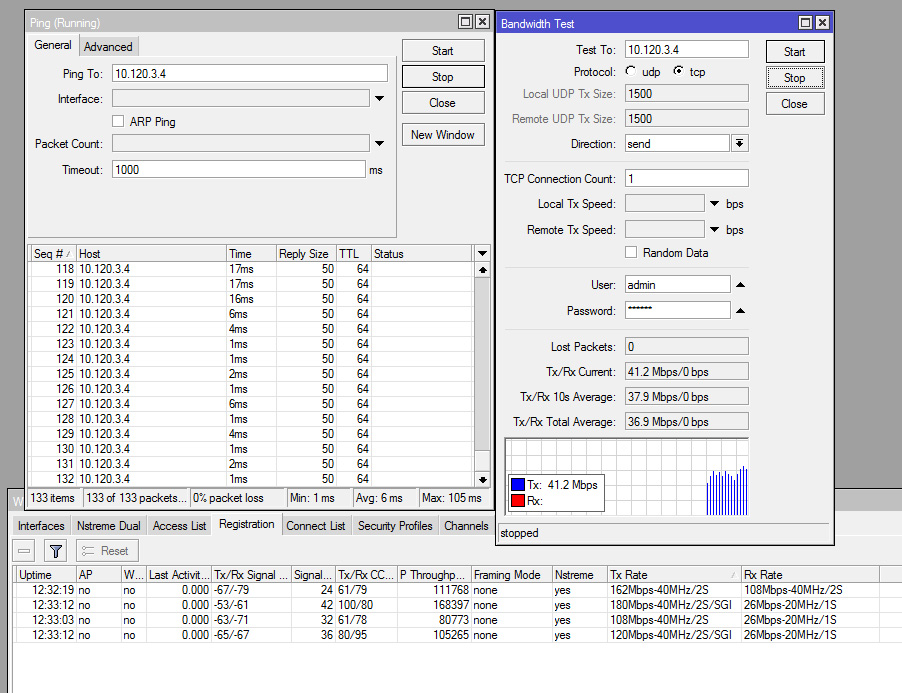The width and height of the screenshot is (902, 693).
Task: Click the red Rx legend color swatch
Action: (x=517, y=500)
